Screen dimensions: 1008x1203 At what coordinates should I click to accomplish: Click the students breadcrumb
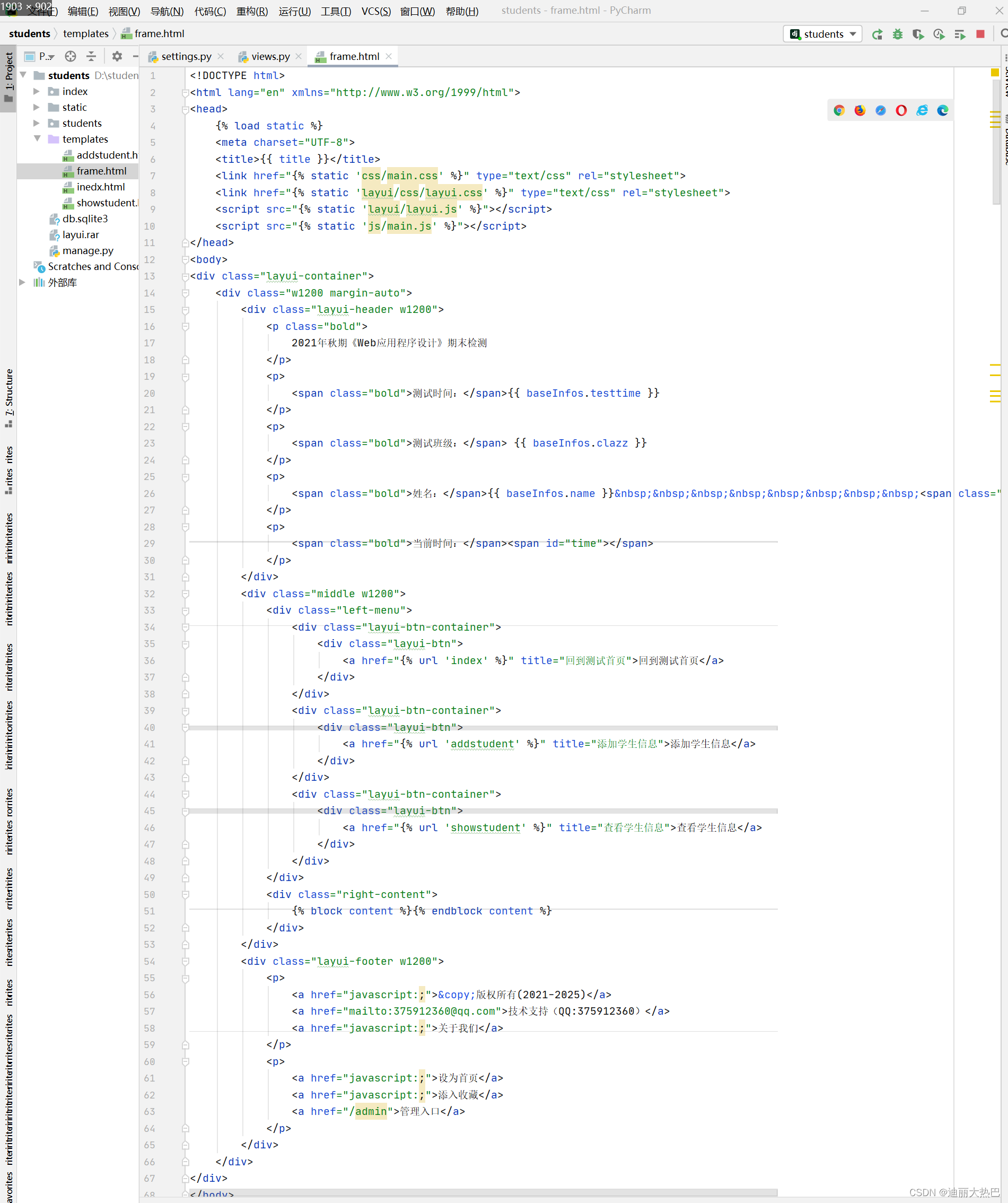(30, 34)
